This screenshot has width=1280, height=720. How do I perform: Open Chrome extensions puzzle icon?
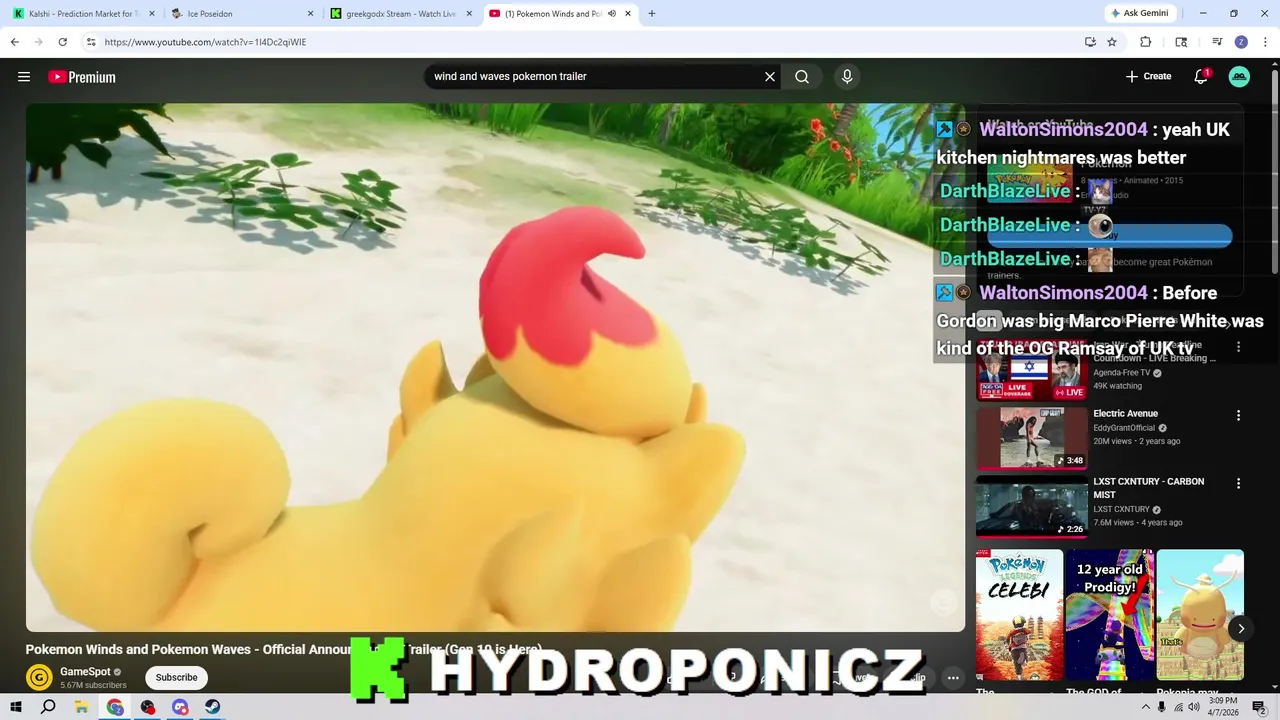tap(1146, 42)
